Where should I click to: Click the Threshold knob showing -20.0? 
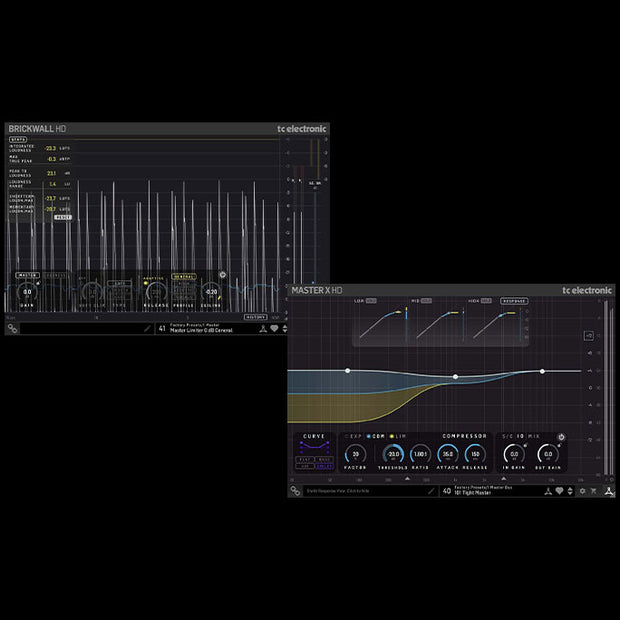click(x=393, y=454)
